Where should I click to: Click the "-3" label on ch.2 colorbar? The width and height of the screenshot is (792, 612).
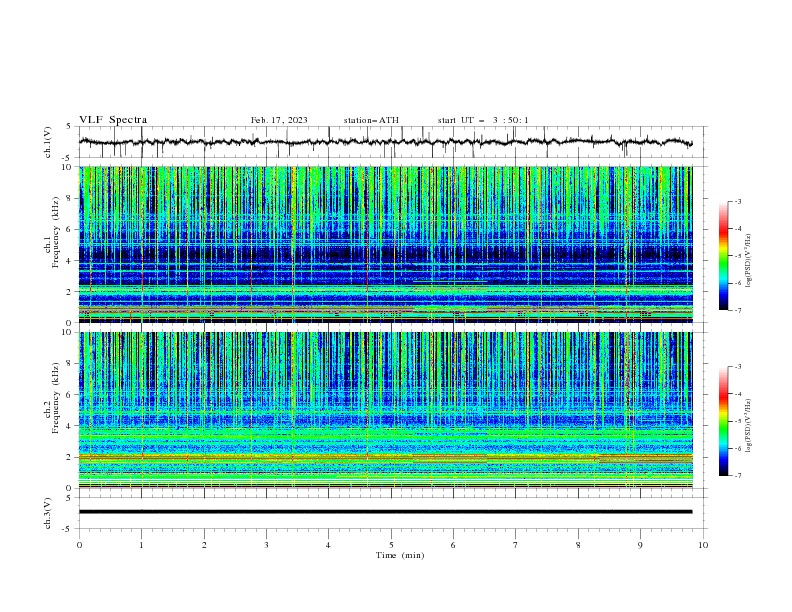(x=738, y=367)
